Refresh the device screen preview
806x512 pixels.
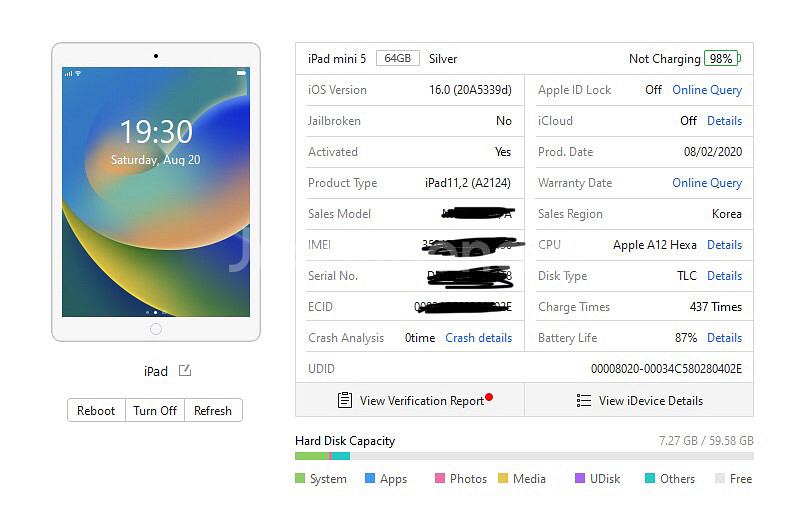click(213, 410)
